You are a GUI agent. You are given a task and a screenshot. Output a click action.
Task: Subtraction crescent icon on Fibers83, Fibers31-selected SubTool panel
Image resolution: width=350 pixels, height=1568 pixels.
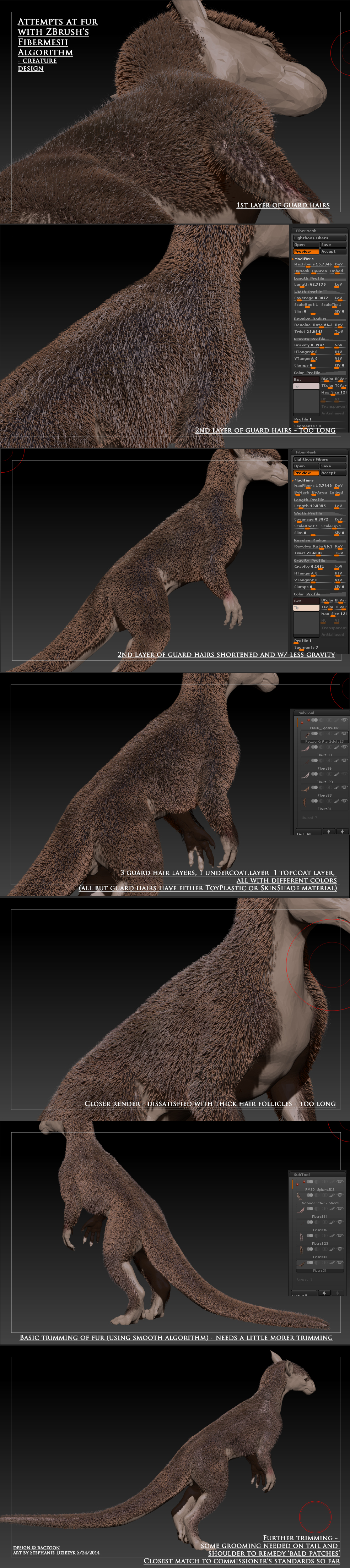pos(317,1249)
